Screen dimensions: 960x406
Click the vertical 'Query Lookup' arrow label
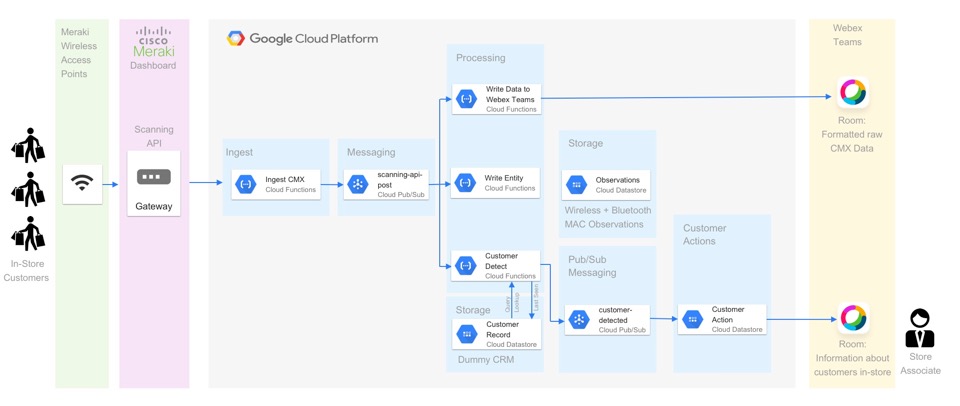(512, 304)
